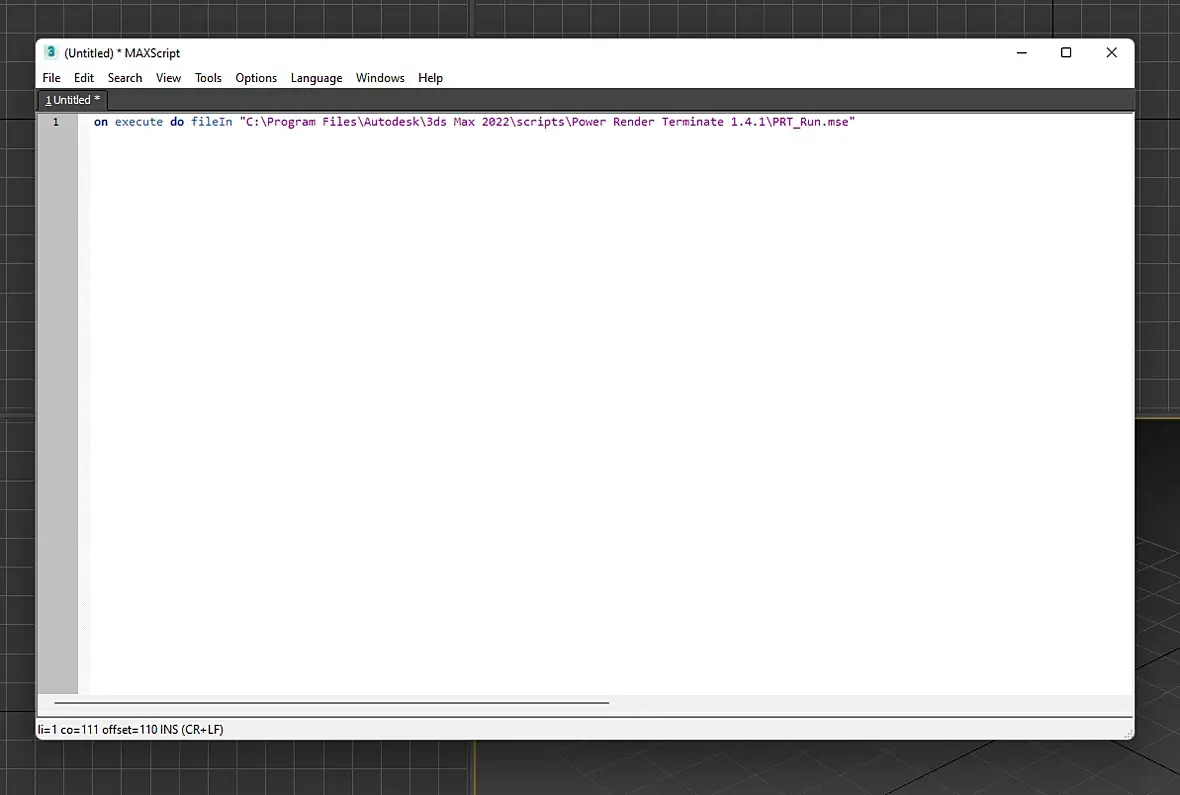Viewport: 1180px width, 795px height.
Task: Click the '(Untitled) * MAXScript' window title
Action: [x=122, y=53]
